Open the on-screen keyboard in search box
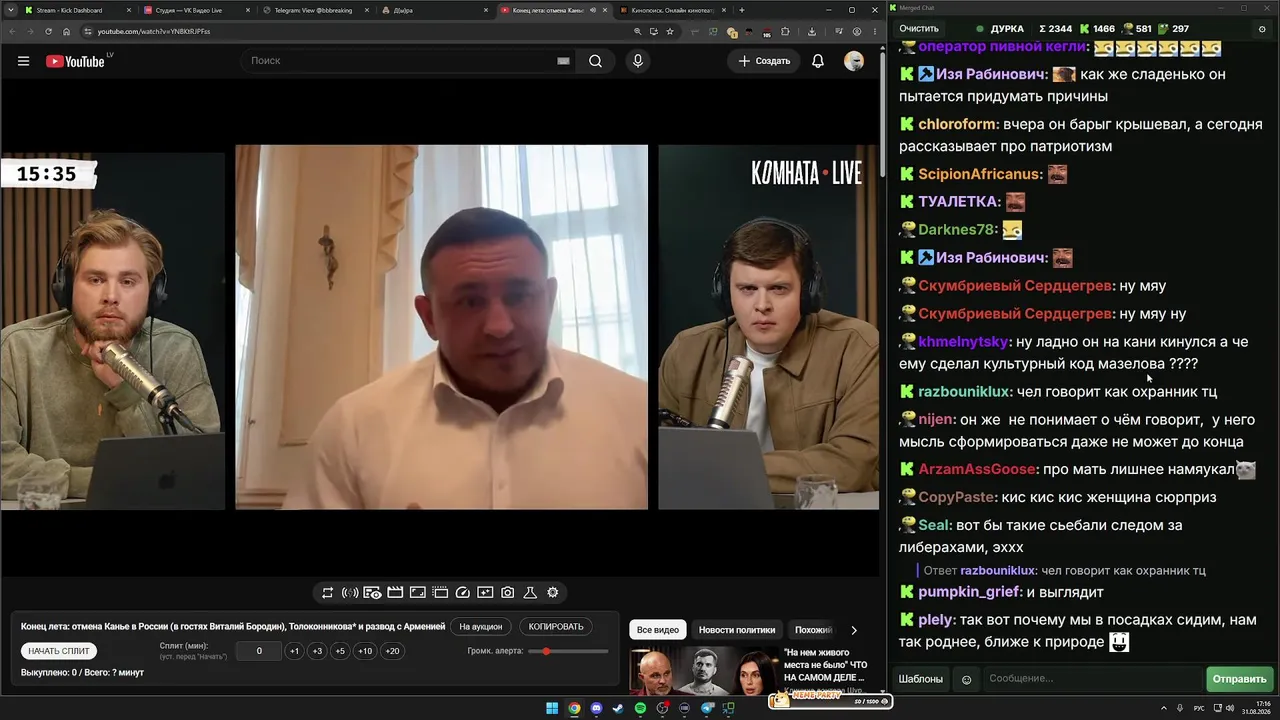The image size is (1280, 720). point(563,61)
